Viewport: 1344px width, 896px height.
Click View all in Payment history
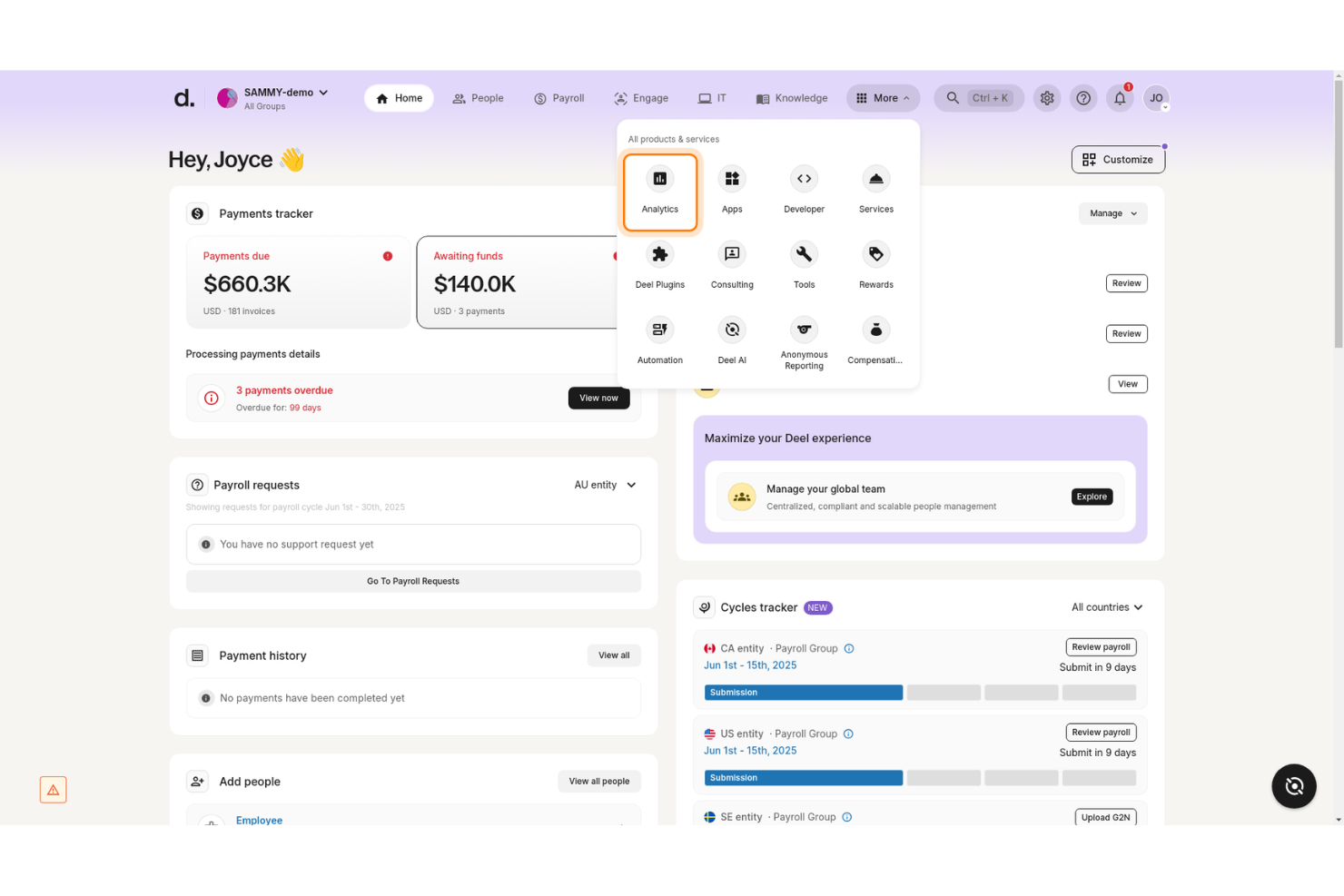614,655
